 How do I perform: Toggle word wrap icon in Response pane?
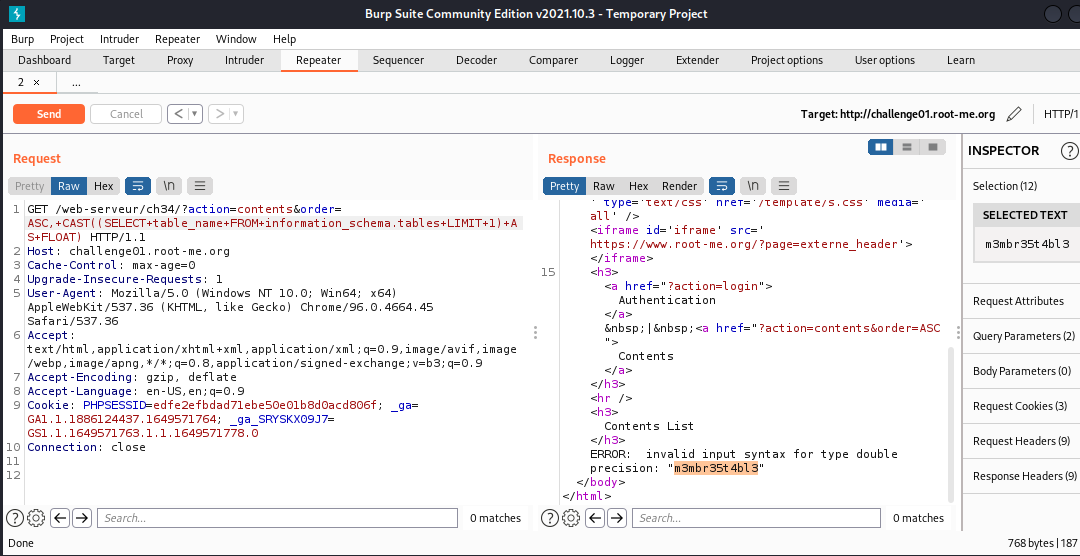click(721, 185)
